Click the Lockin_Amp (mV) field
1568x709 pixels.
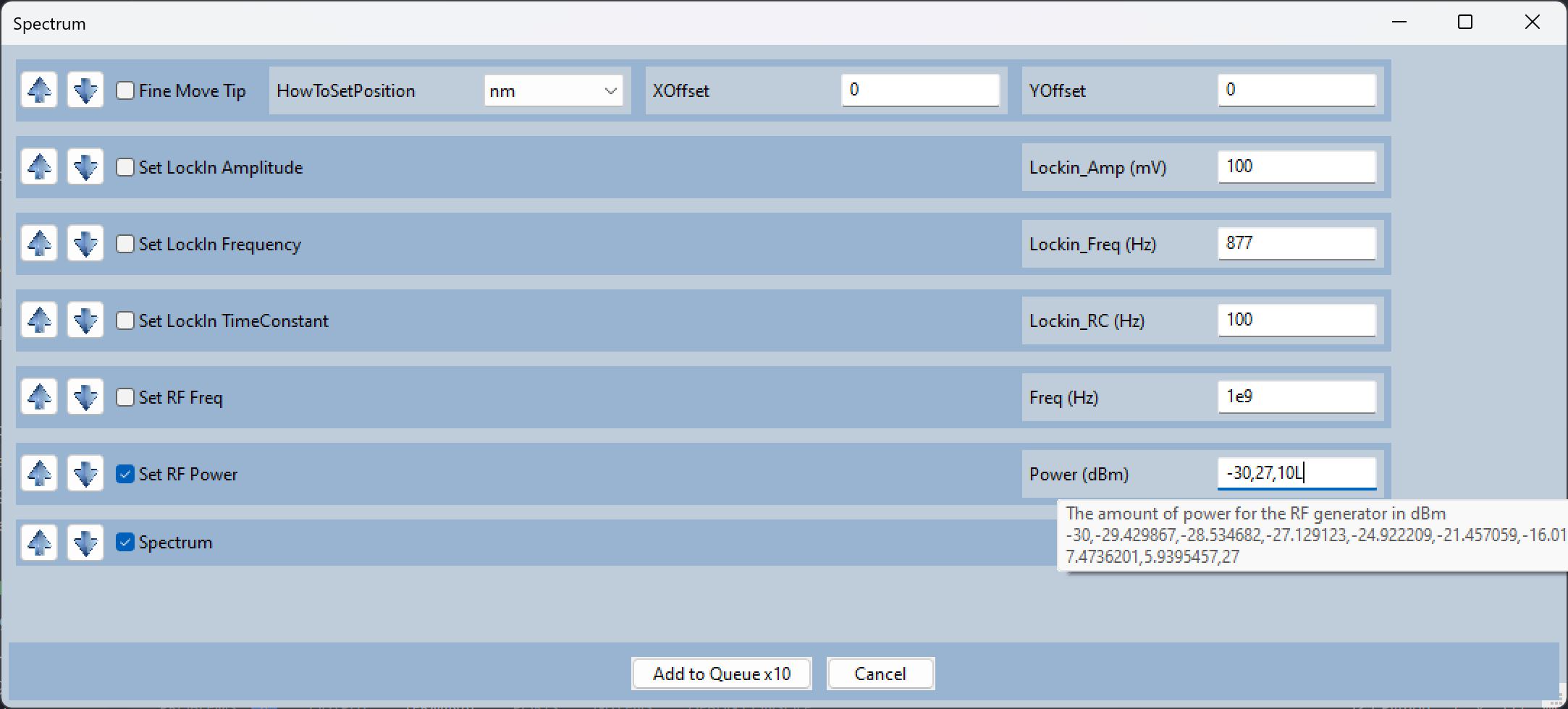click(x=1297, y=167)
